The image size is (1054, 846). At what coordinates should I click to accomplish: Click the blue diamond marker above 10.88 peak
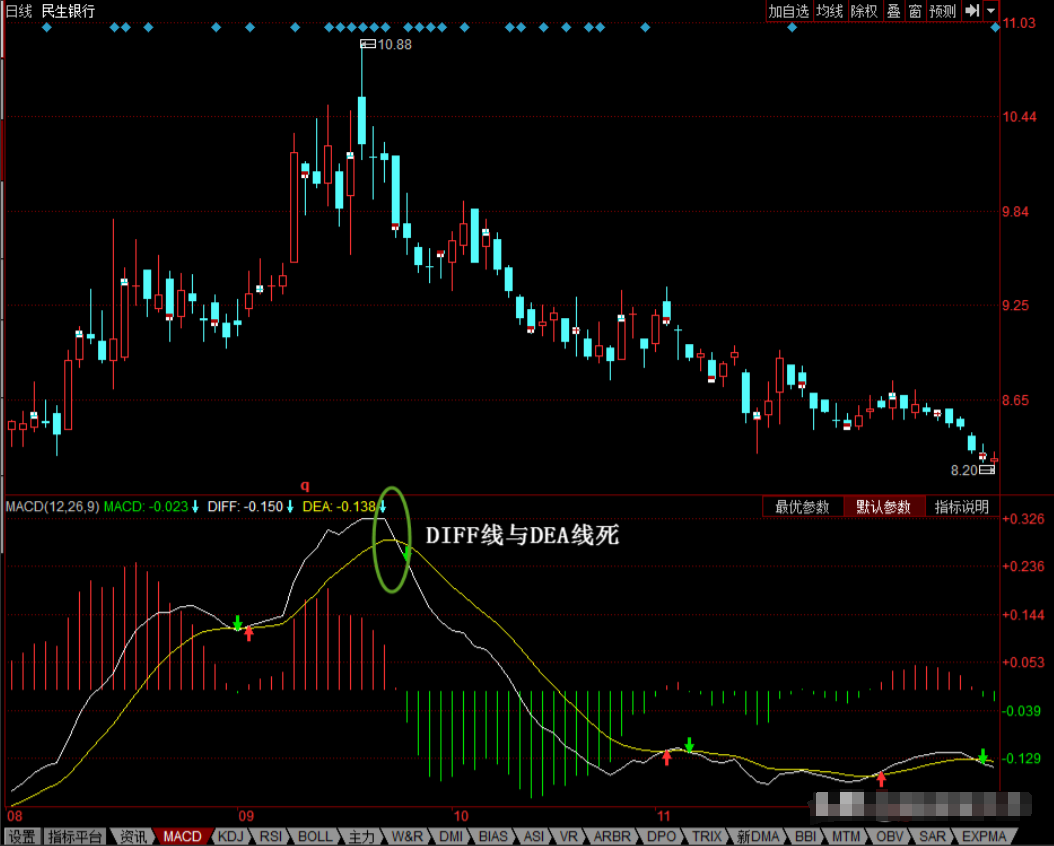pos(363,28)
